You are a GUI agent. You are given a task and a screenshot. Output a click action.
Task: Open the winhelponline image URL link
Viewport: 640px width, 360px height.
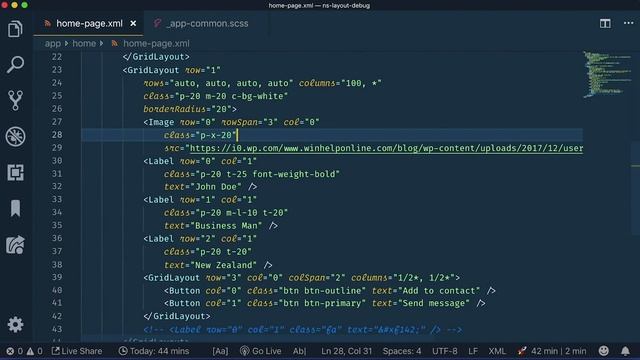point(387,148)
